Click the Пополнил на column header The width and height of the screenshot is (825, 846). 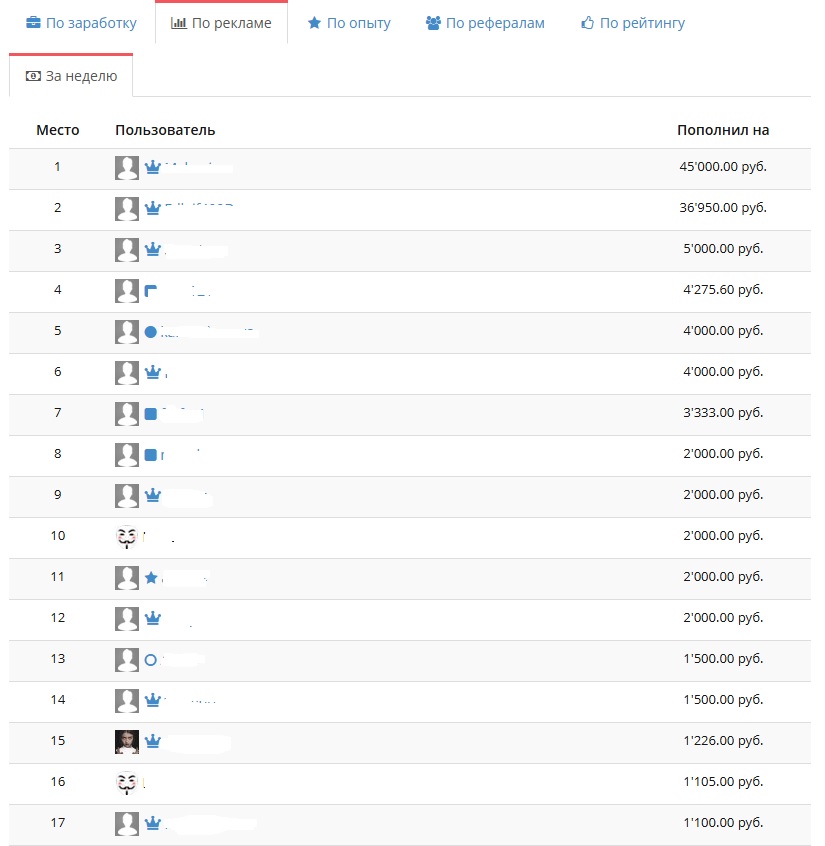pos(723,130)
